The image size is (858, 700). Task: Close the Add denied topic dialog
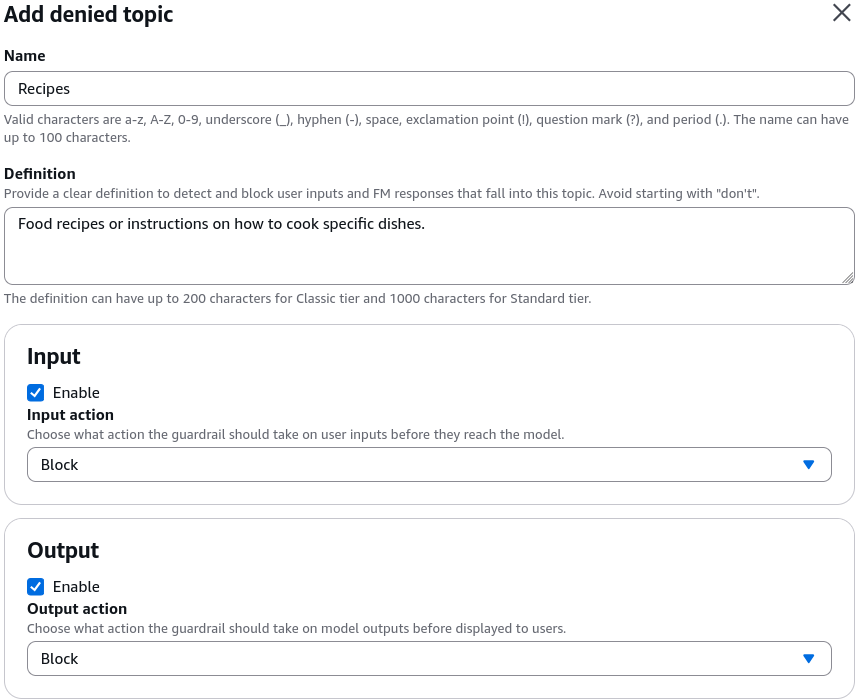click(842, 13)
